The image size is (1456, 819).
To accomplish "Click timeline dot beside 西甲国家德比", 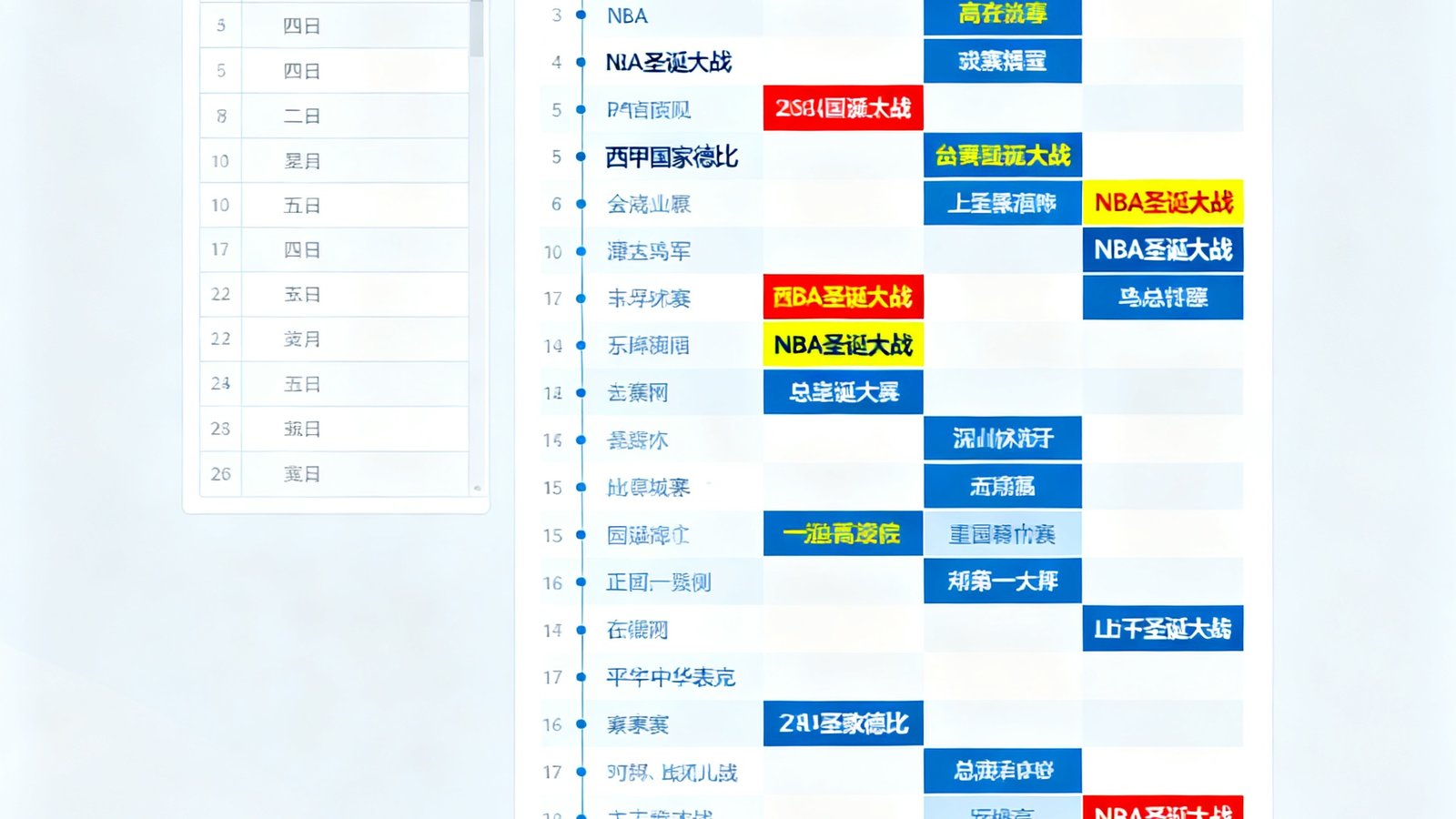I will coord(581,157).
